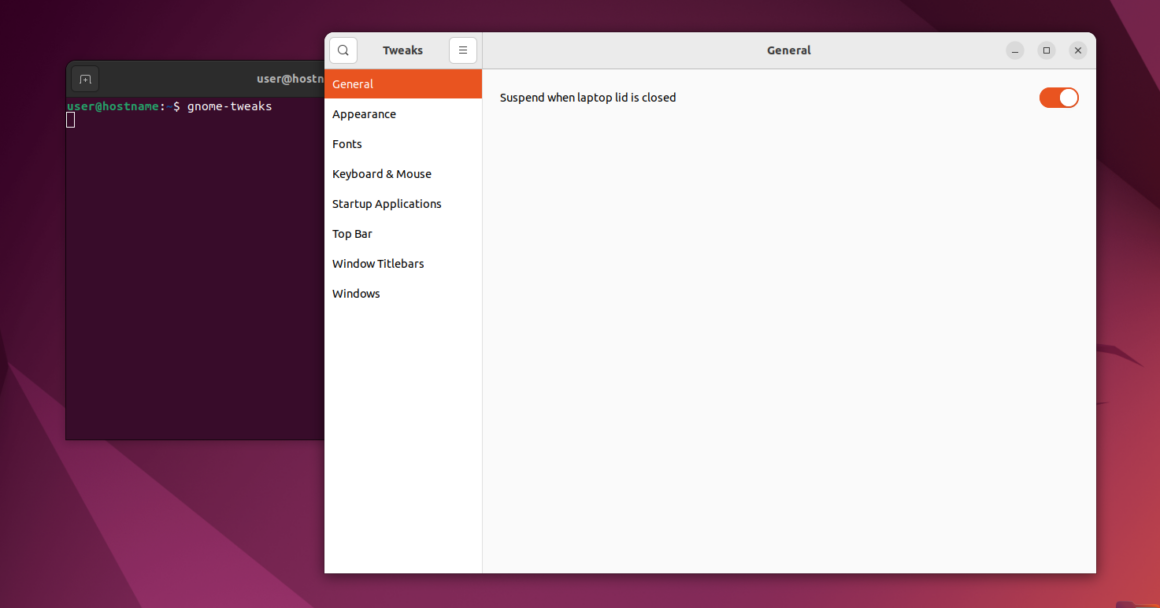Click the terminal cursor block
This screenshot has height=608, width=1160.
[70, 119]
